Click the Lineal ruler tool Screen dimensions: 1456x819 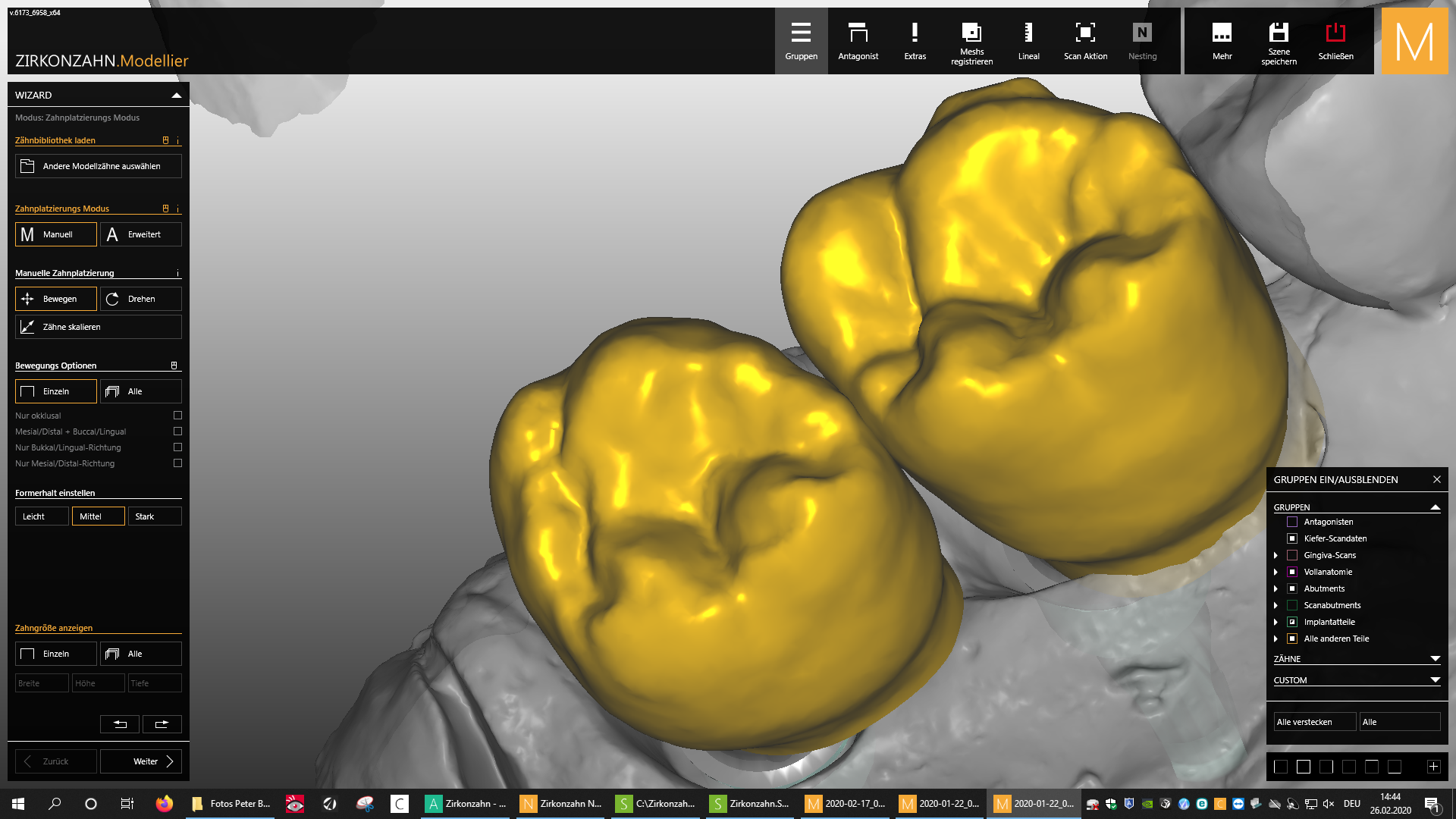coord(1028,41)
